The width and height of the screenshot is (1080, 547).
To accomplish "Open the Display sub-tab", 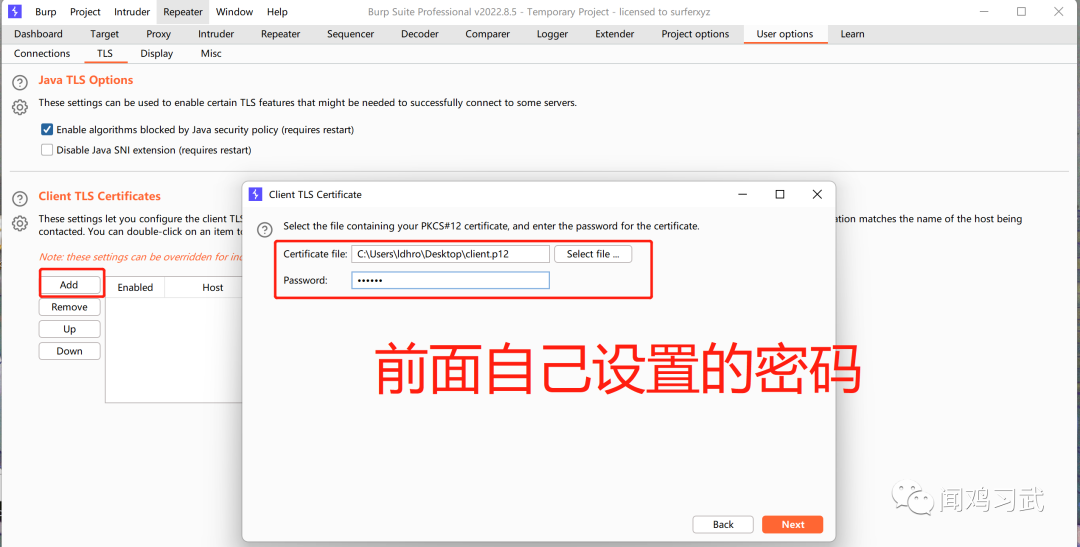I will [156, 53].
